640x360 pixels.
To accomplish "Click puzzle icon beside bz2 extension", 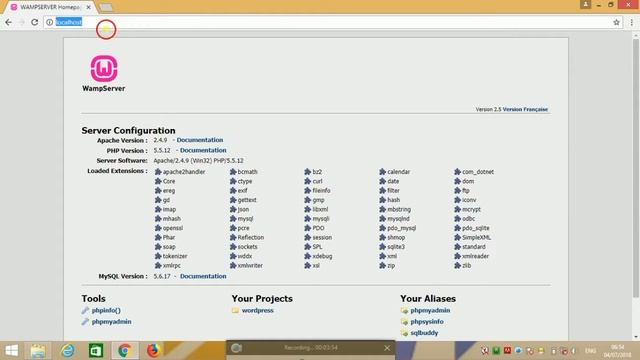I will (x=308, y=172).
